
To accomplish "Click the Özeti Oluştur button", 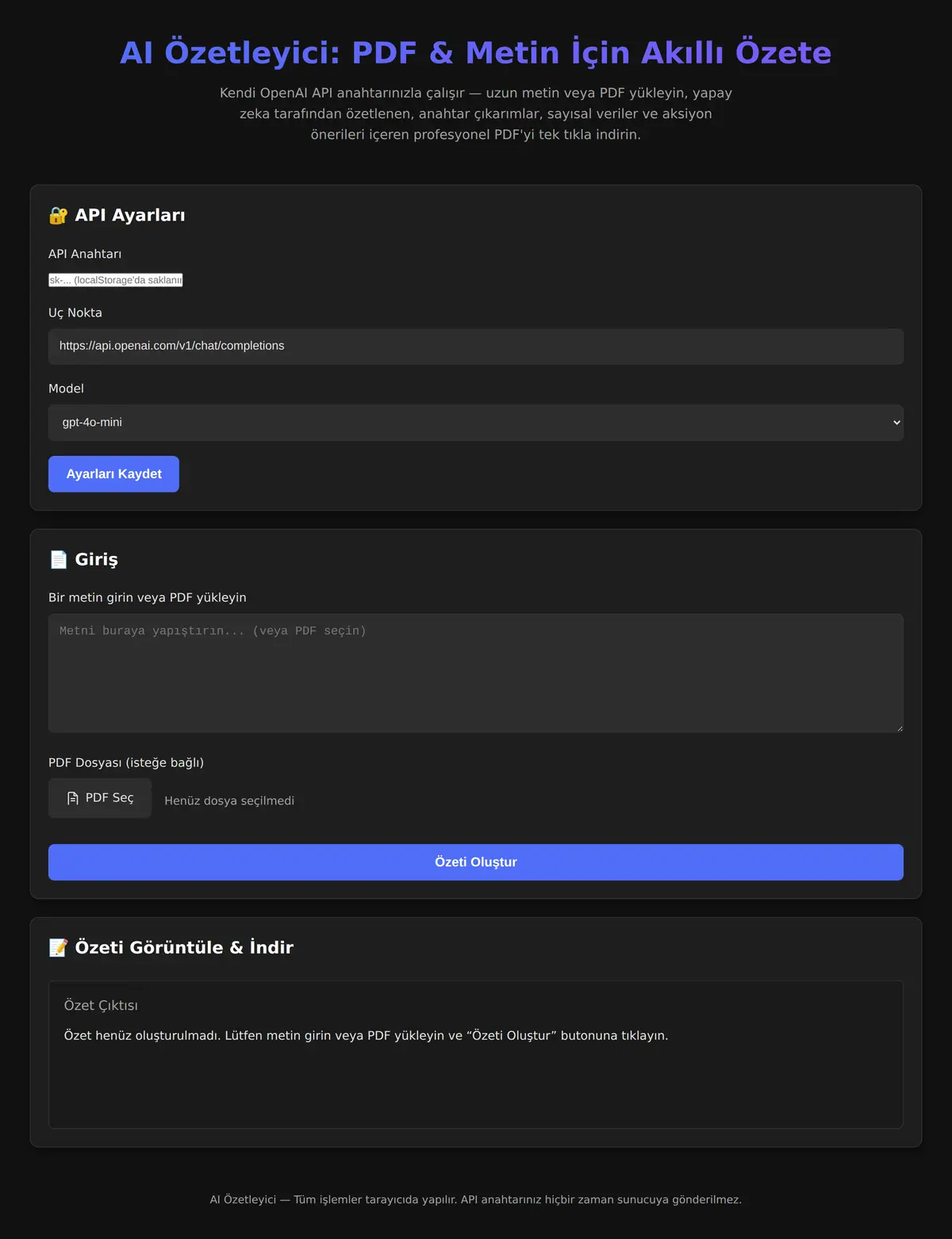I will (476, 862).
